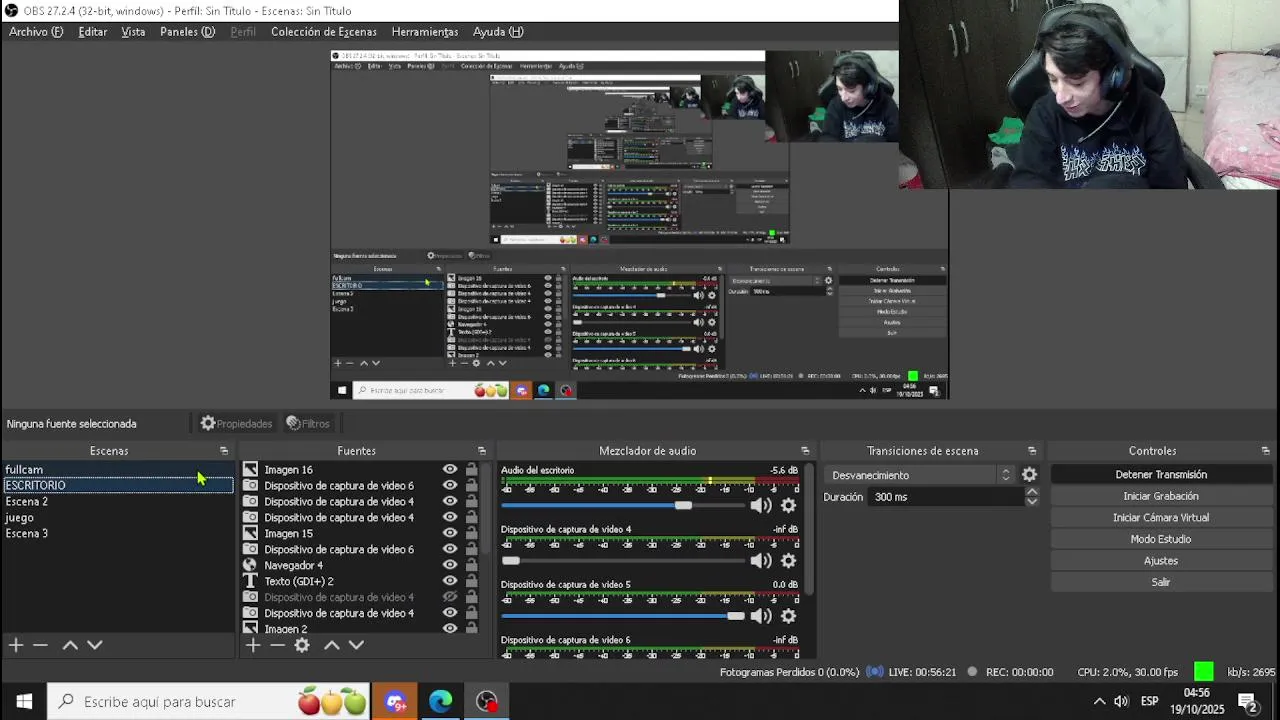The height and width of the screenshot is (720, 1280).
Task: Open the Herramientas menu
Action: click(x=425, y=32)
